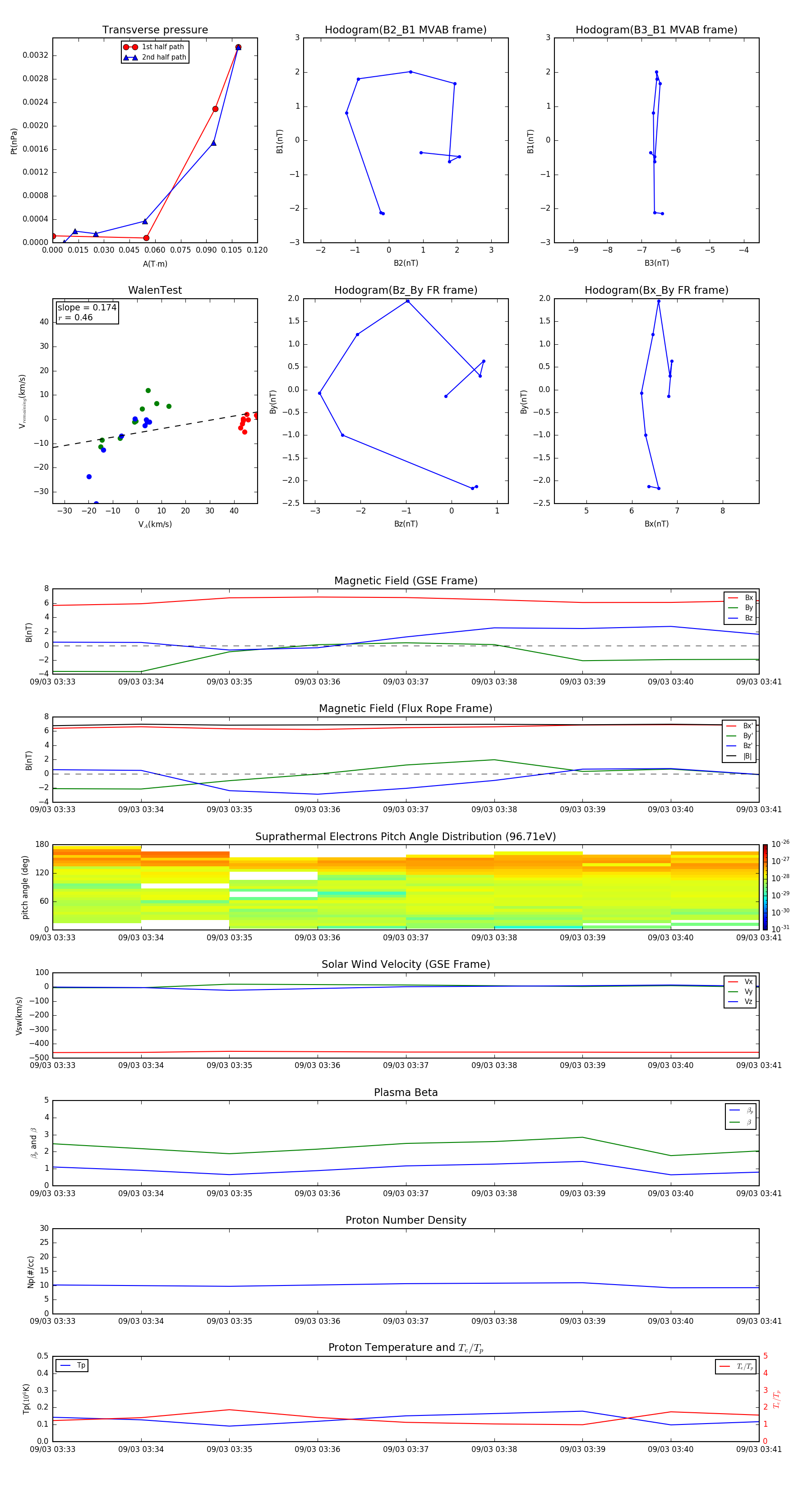Click the '10^-26' color bar label

[x=780, y=844]
